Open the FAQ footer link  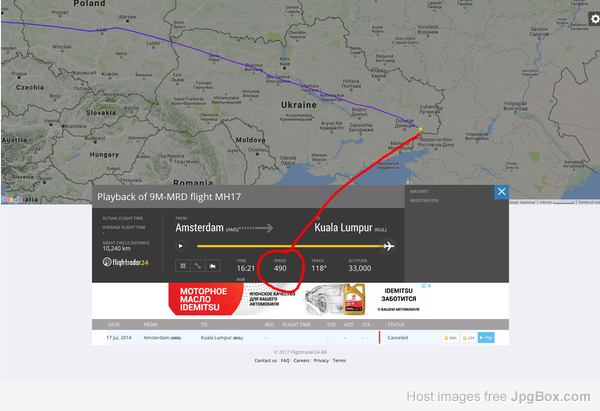[285, 360]
